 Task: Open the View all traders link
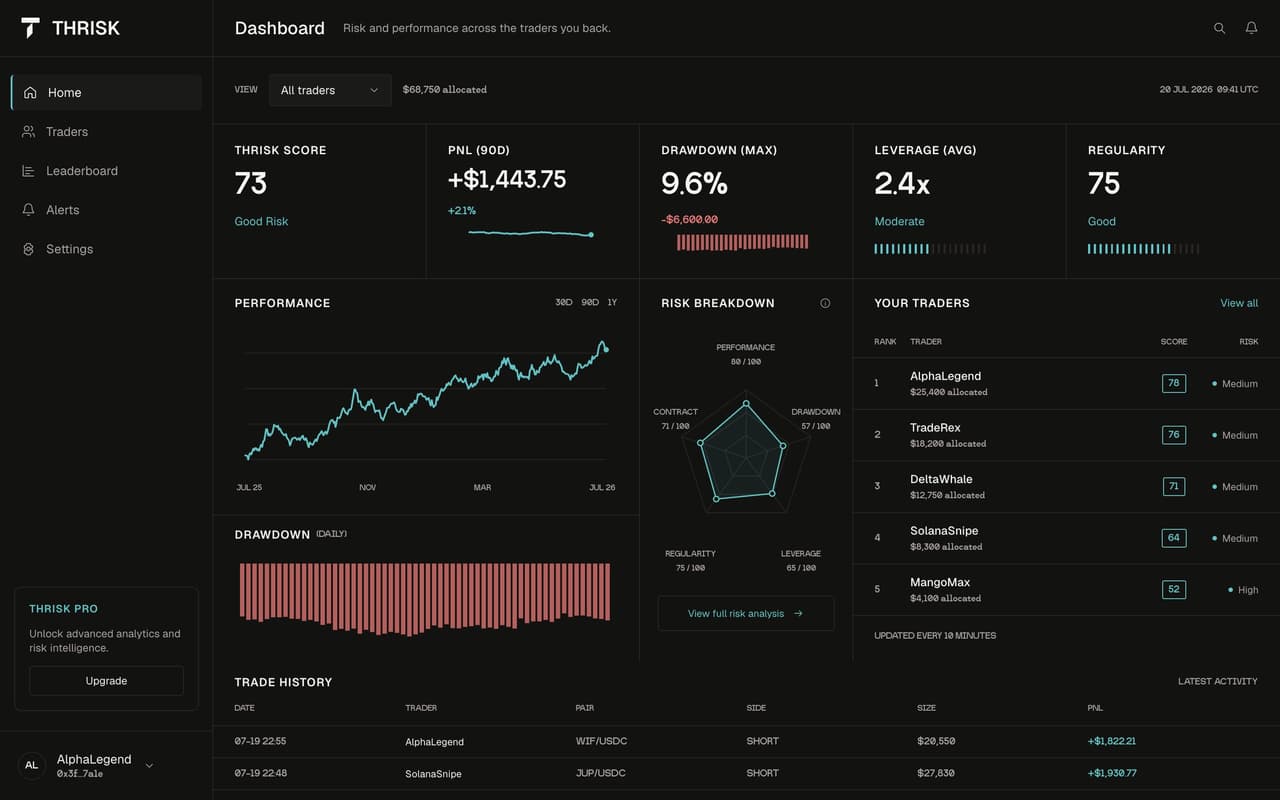pos(1239,303)
